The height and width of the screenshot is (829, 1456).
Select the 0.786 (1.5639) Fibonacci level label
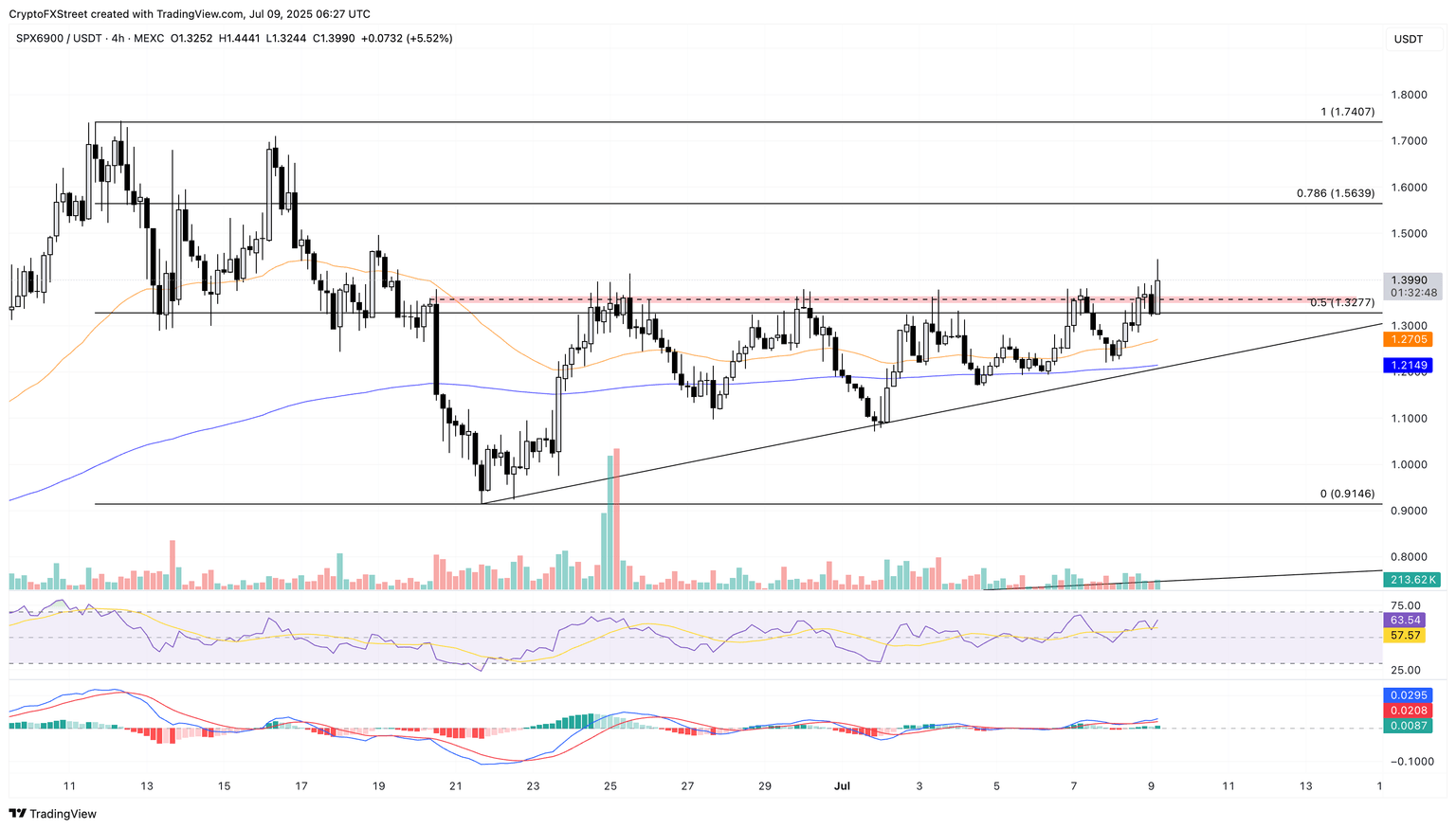tap(1335, 193)
